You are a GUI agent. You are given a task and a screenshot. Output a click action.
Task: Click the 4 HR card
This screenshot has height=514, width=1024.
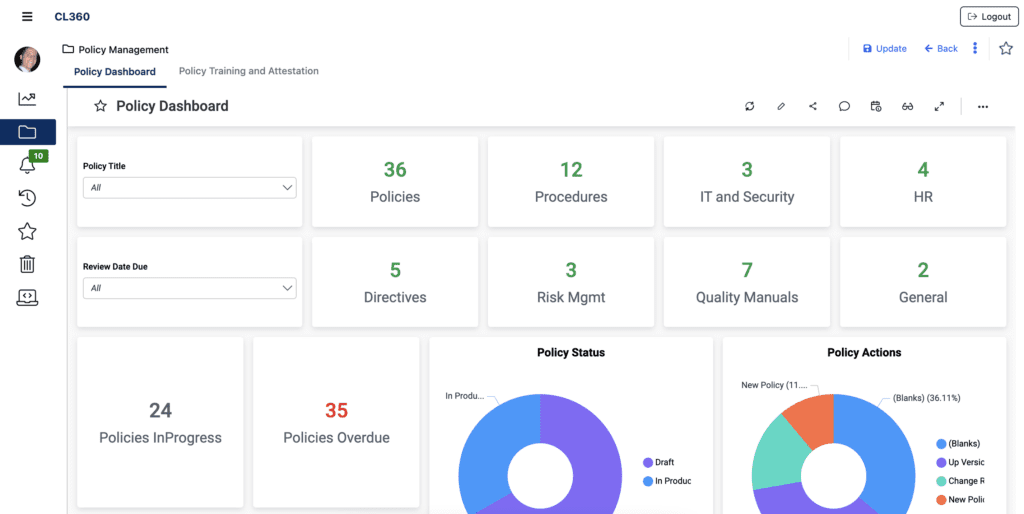[923, 182]
